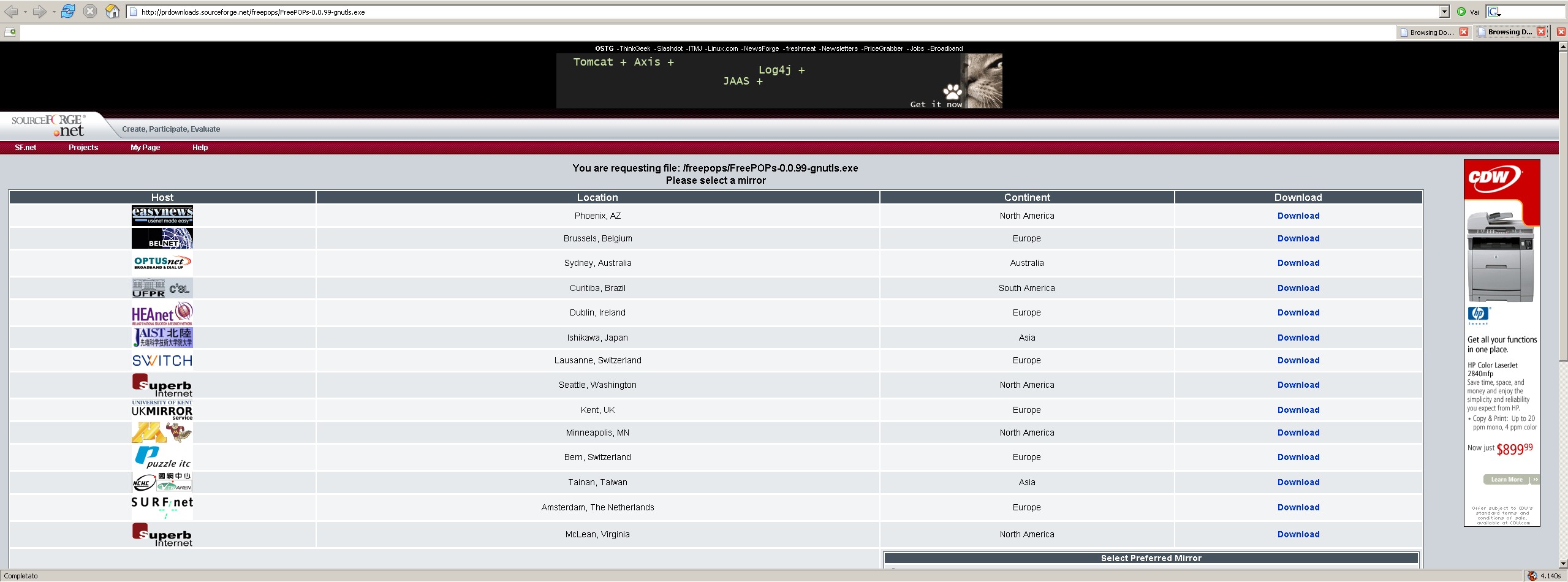Click the Slashdot link in the top bar
This screenshot has height=582, width=1568.
click(669, 48)
